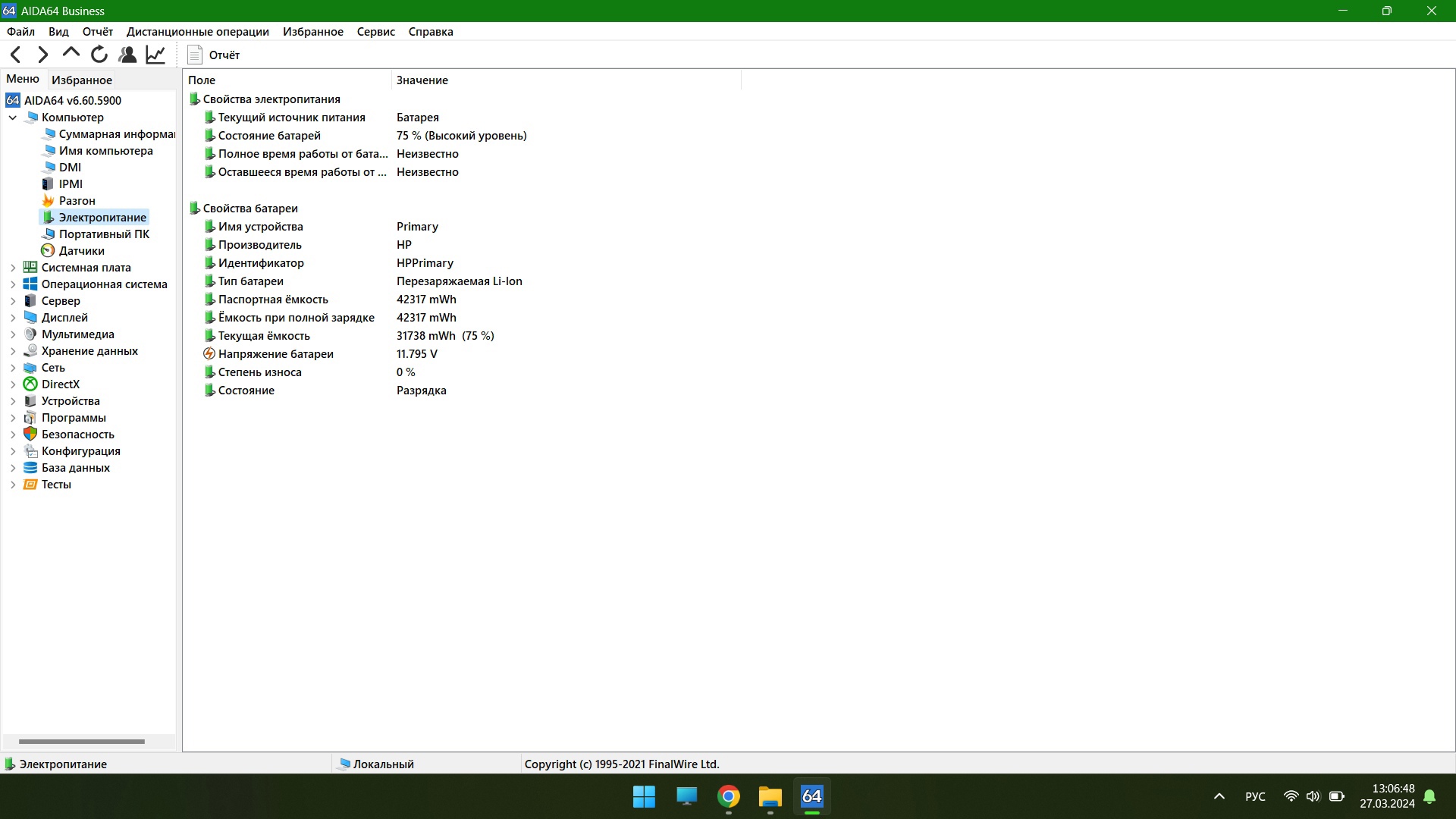Click the Отчёт report button
Screen dimensions: 1456x819
pyautogui.click(x=214, y=55)
